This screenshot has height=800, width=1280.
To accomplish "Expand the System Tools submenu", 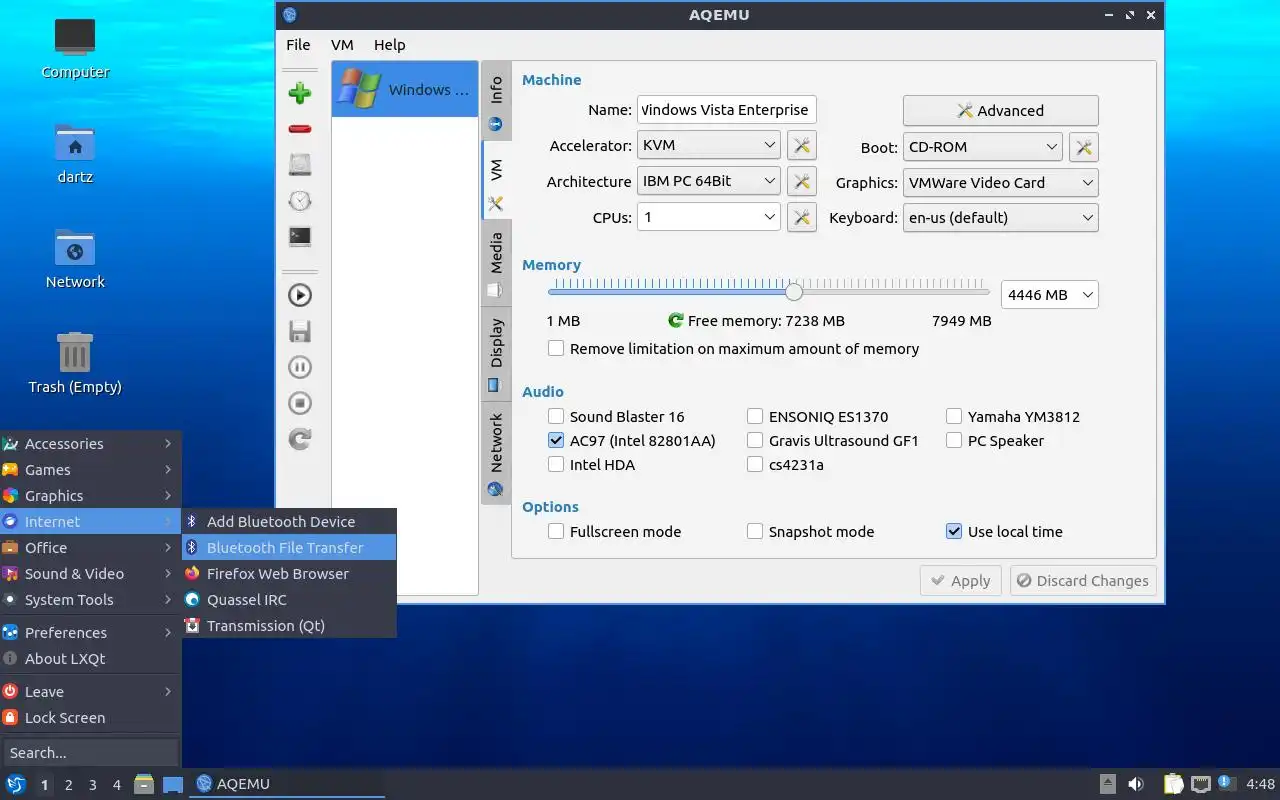I will point(90,600).
